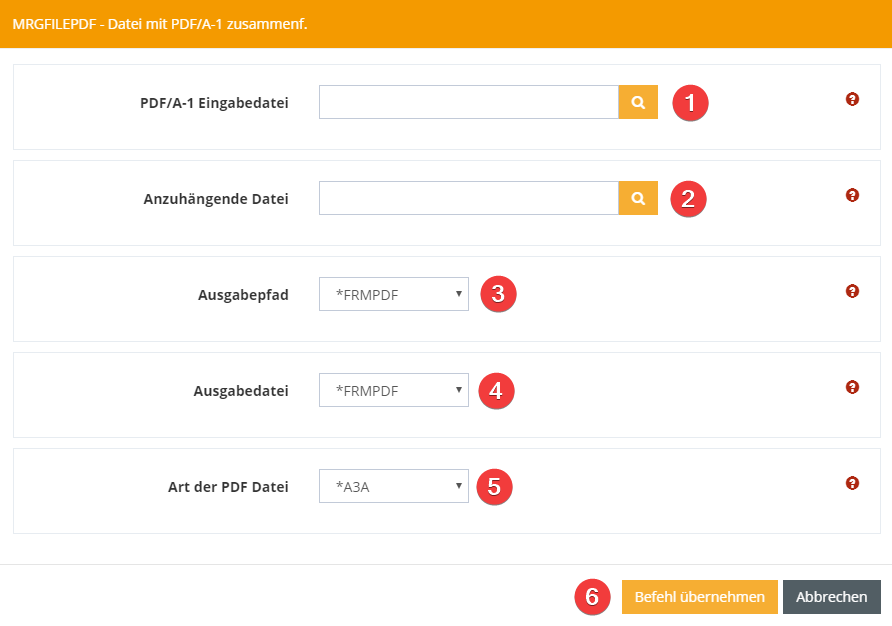This screenshot has height=626, width=892.
Task: Click the MRGFILEPDF dialog title bar
Action: (x=445, y=23)
